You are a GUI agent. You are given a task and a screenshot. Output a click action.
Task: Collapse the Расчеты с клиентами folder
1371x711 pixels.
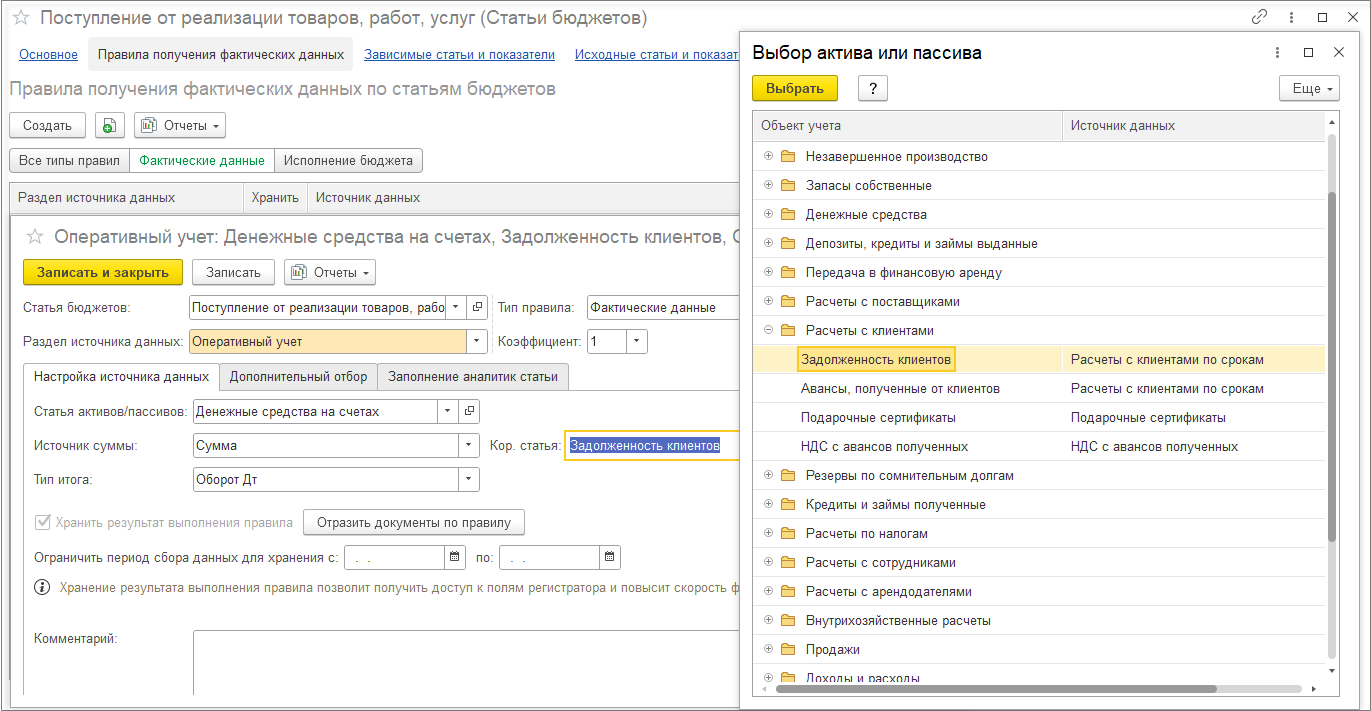[768, 330]
